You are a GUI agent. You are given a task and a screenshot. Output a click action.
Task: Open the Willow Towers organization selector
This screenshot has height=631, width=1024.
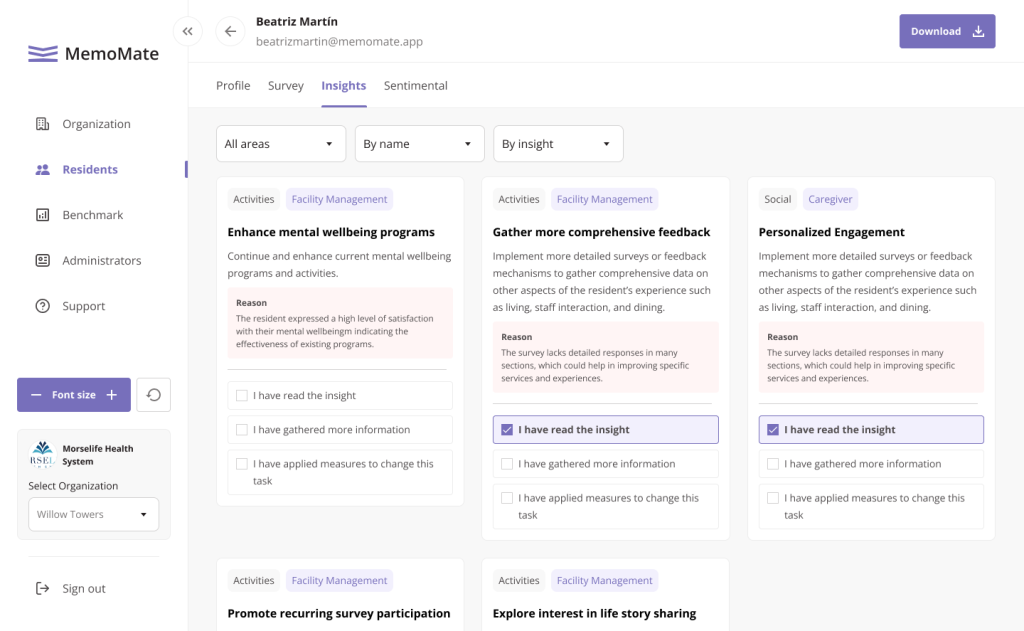93,515
